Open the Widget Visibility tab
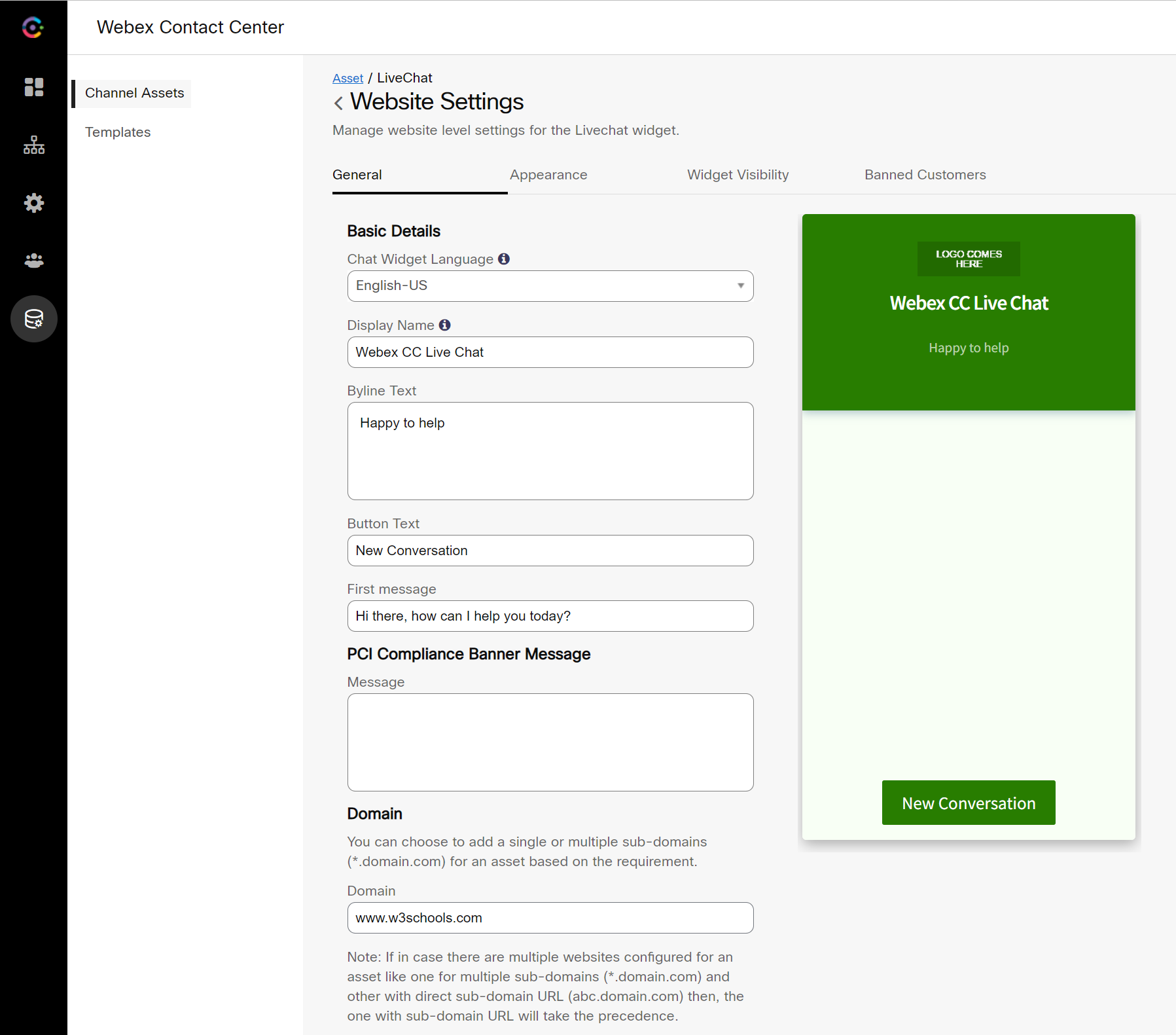 (738, 175)
